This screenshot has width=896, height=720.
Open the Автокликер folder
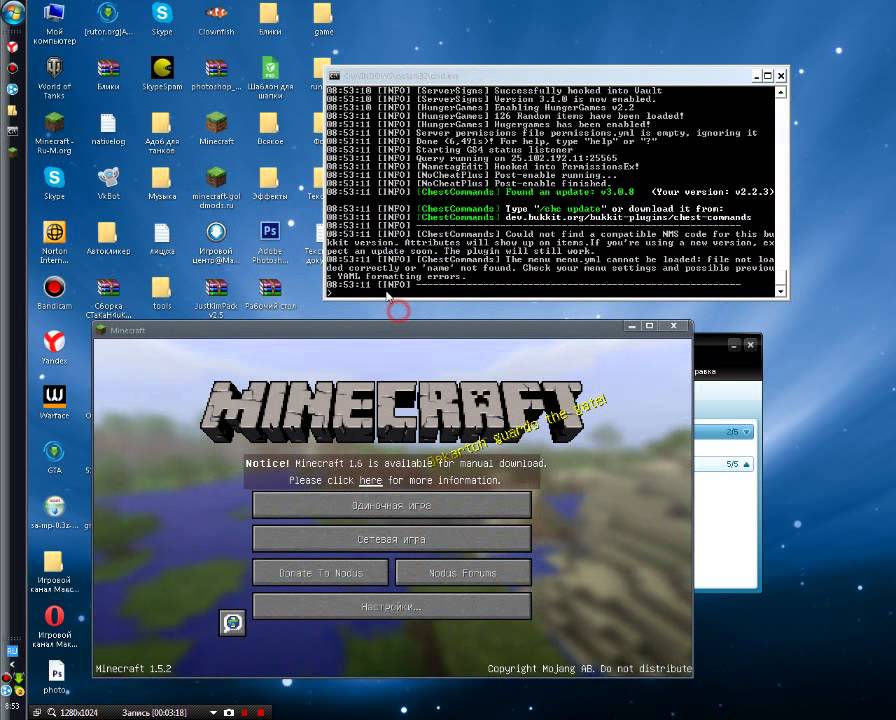point(108,238)
